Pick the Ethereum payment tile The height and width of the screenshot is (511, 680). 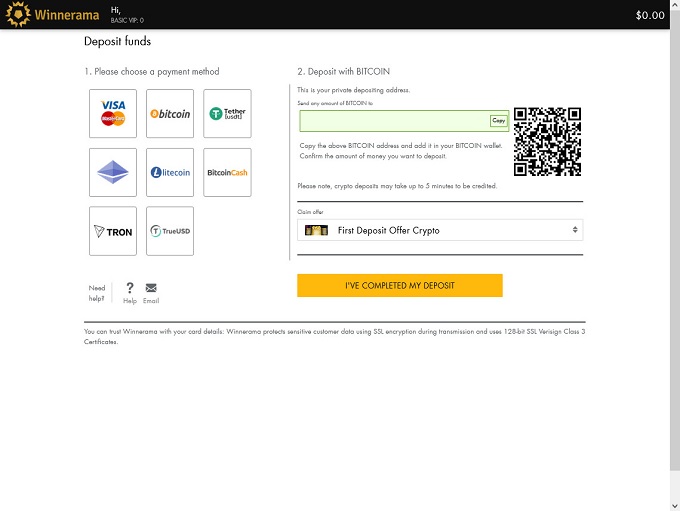click(113, 172)
